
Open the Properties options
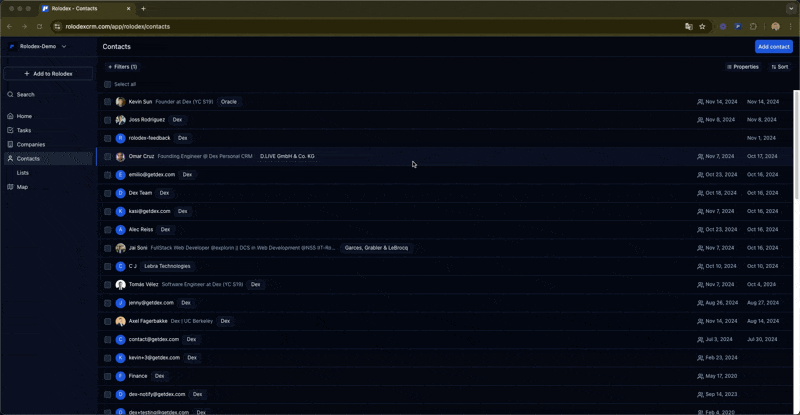click(x=743, y=67)
